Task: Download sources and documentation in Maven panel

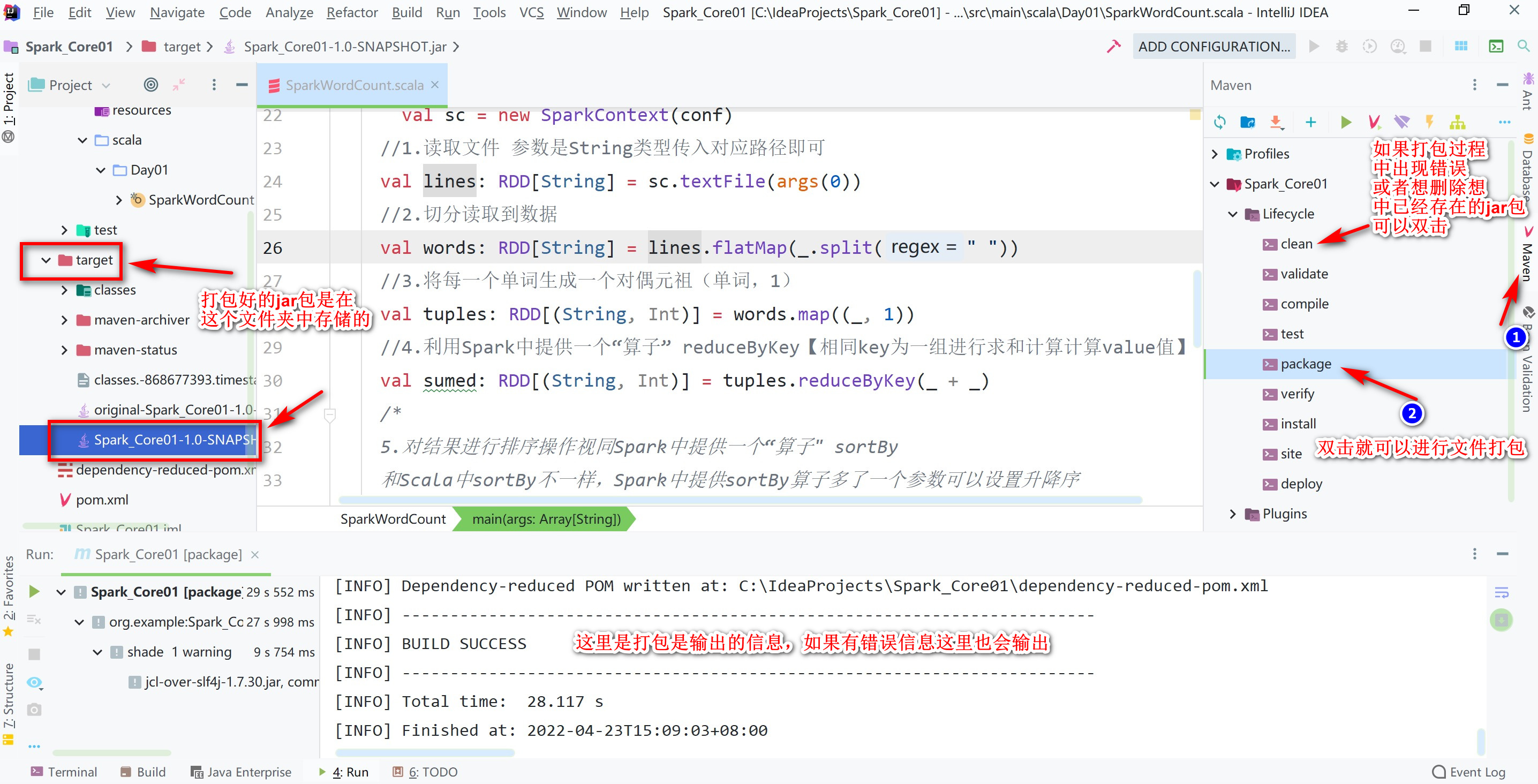Action: click(x=1277, y=122)
